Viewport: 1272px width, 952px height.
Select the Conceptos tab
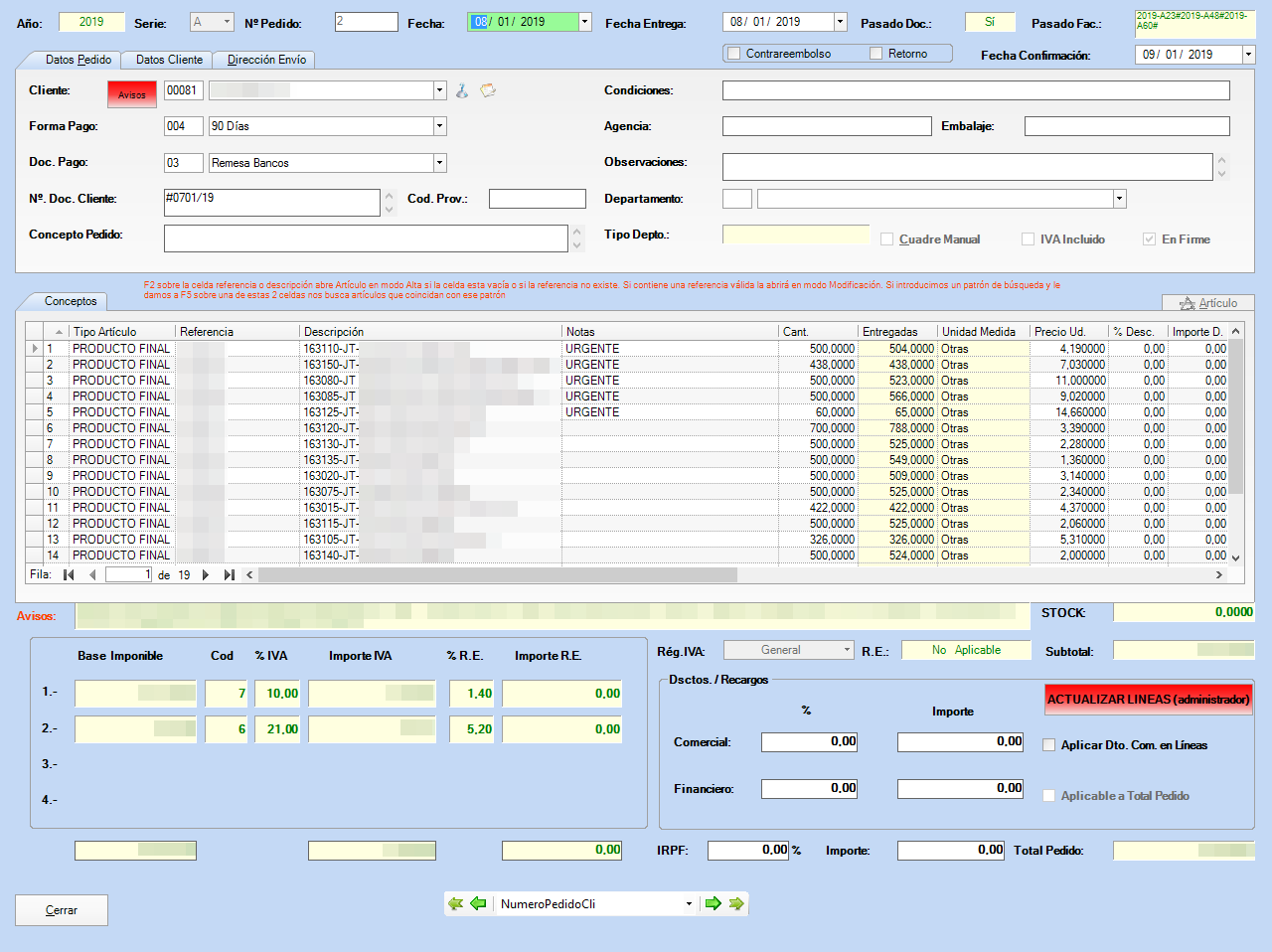tap(71, 301)
